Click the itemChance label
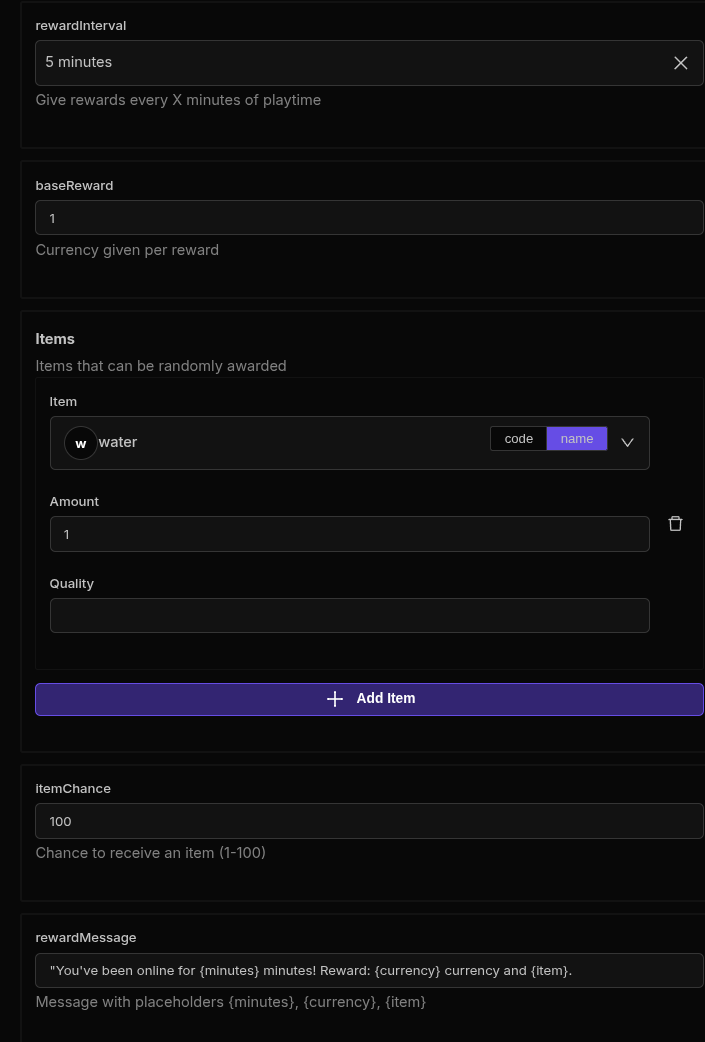Image resolution: width=705 pixels, height=1042 pixels. (73, 789)
